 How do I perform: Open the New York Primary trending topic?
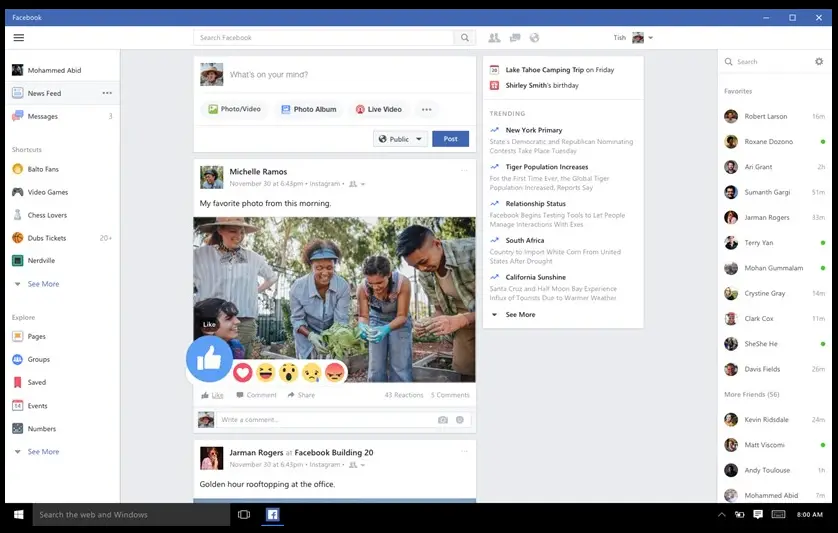534,130
